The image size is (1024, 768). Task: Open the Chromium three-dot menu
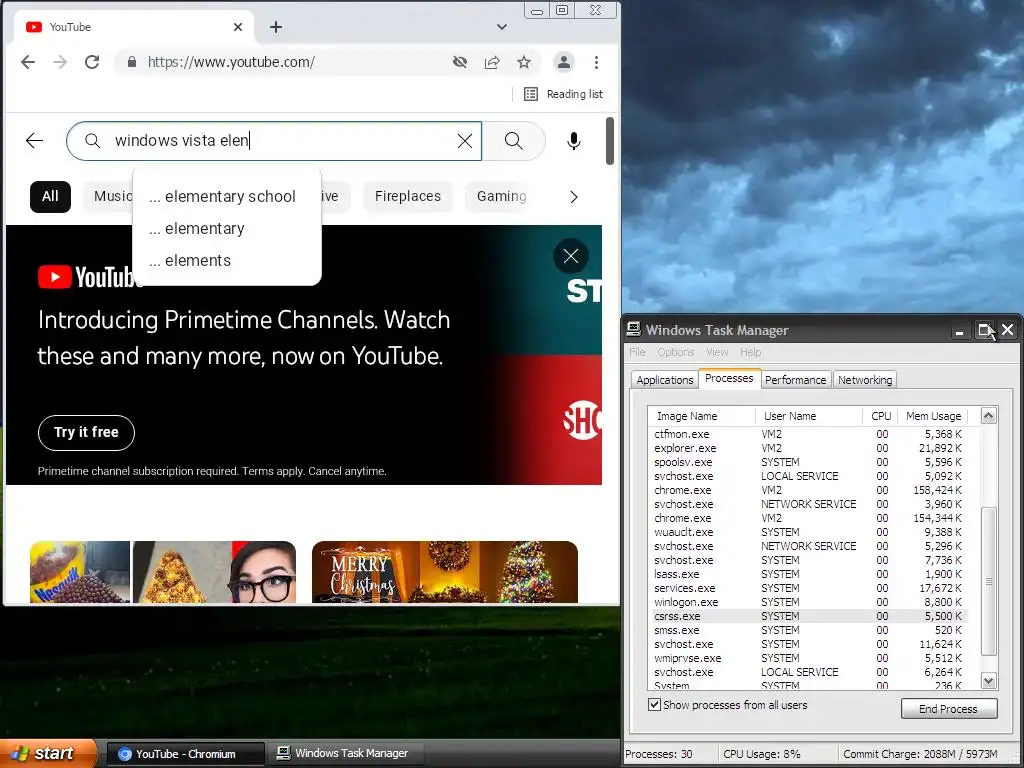tap(596, 62)
